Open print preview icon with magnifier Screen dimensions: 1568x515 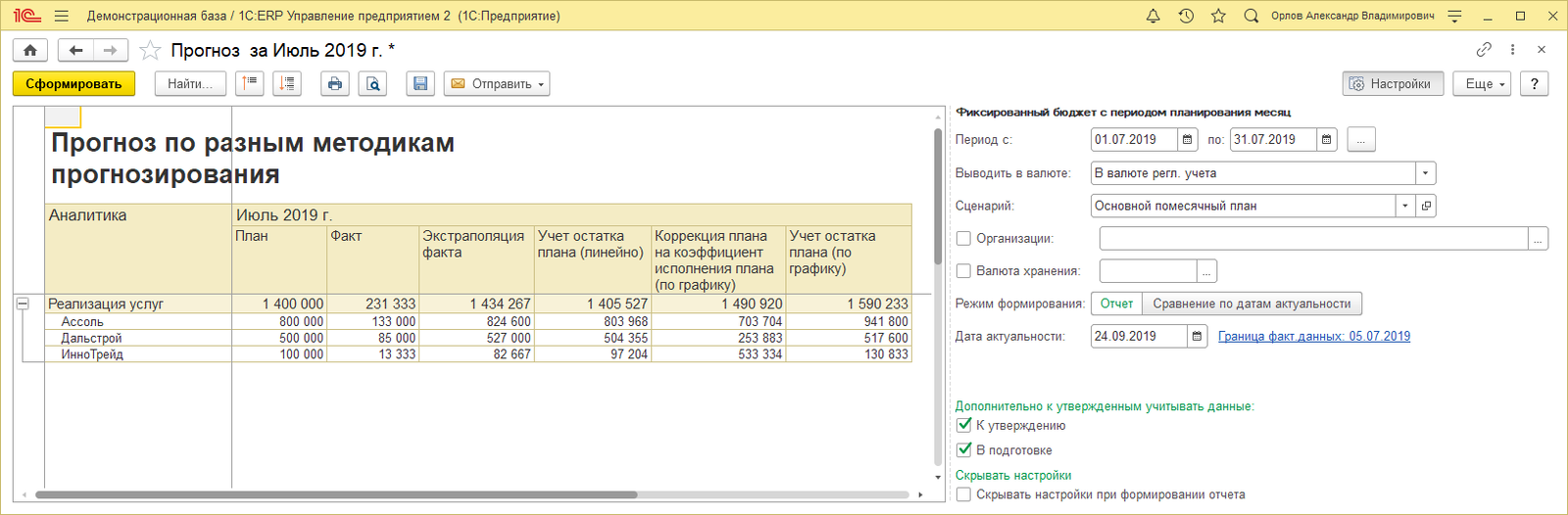pyautogui.click(x=373, y=84)
